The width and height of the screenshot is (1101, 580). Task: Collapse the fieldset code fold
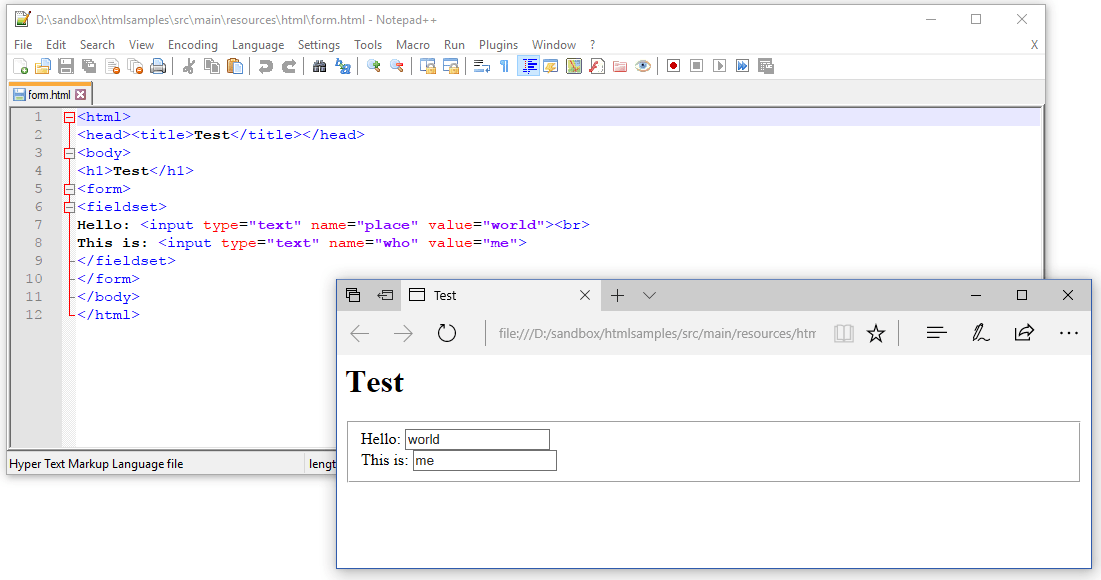click(x=68, y=206)
